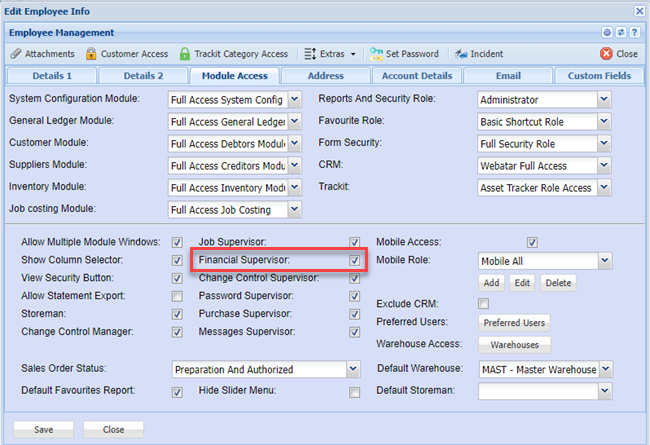This screenshot has width=650, height=445.
Task: Click the Save button
Action: click(43, 429)
